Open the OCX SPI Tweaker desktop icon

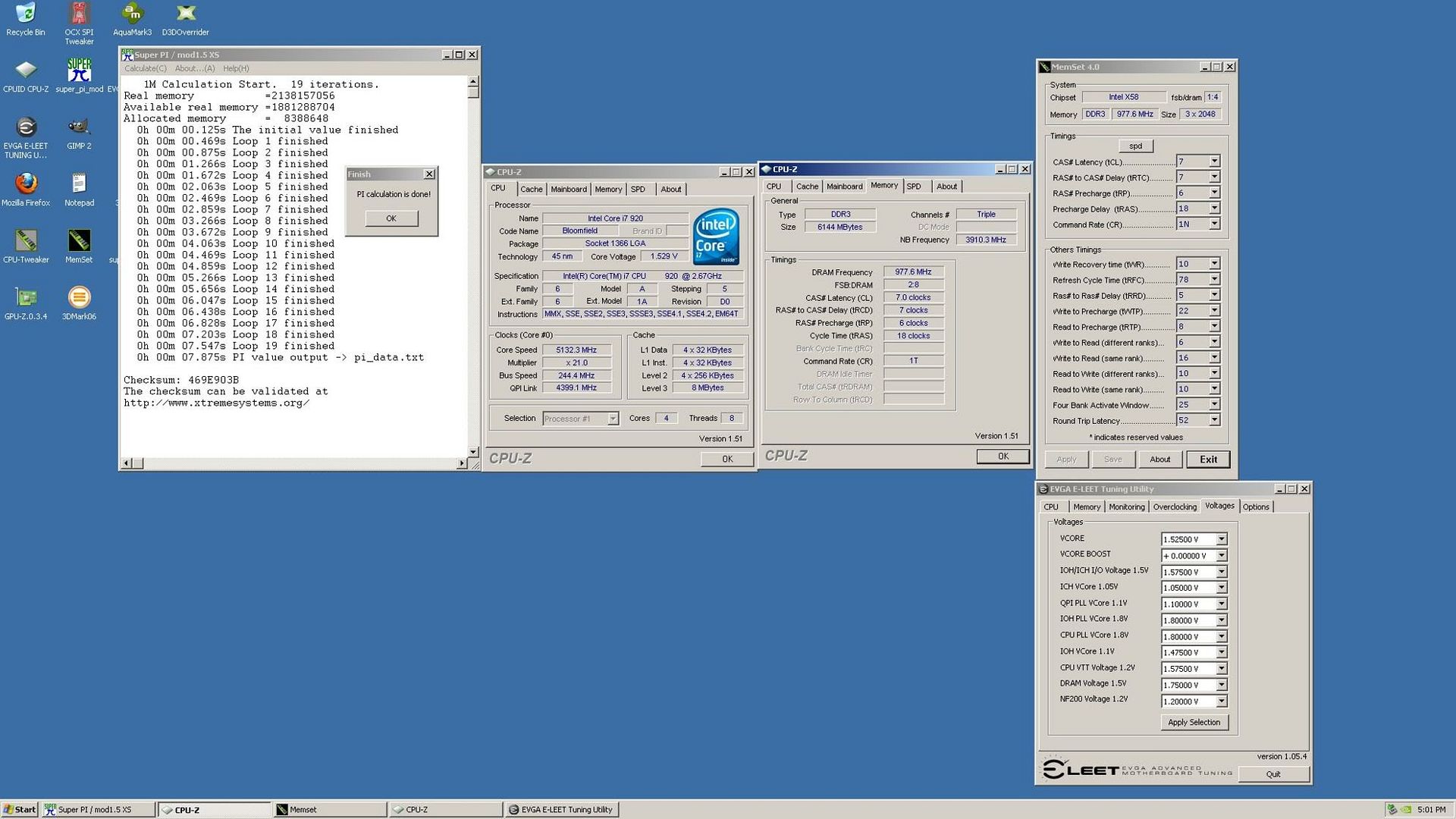pyautogui.click(x=79, y=14)
